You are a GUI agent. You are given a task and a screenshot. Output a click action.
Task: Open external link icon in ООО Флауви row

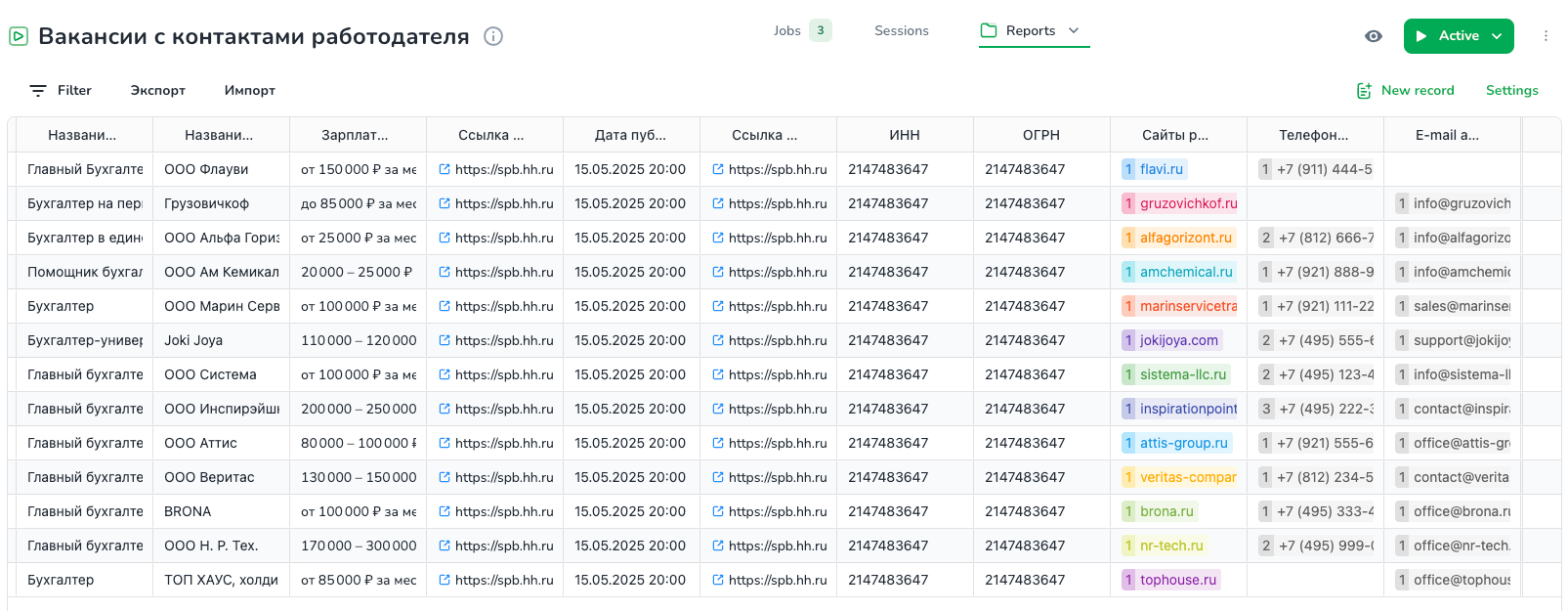(445, 169)
